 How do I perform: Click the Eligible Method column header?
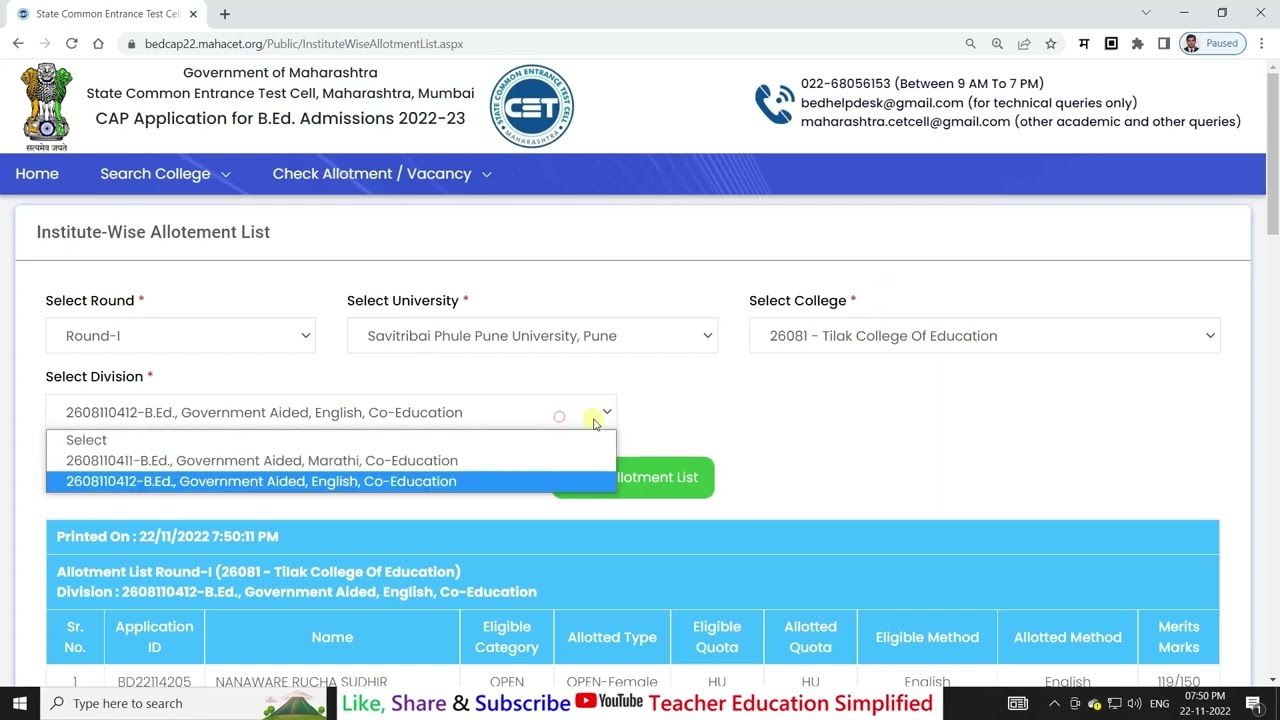pyautogui.click(x=927, y=637)
